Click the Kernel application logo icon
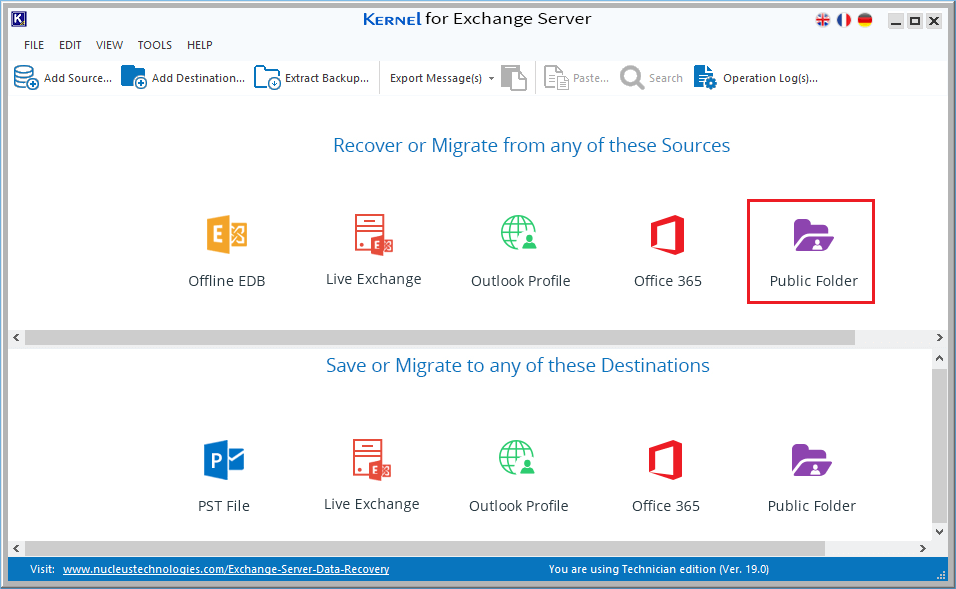This screenshot has height=589, width=956. pos(19,20)
